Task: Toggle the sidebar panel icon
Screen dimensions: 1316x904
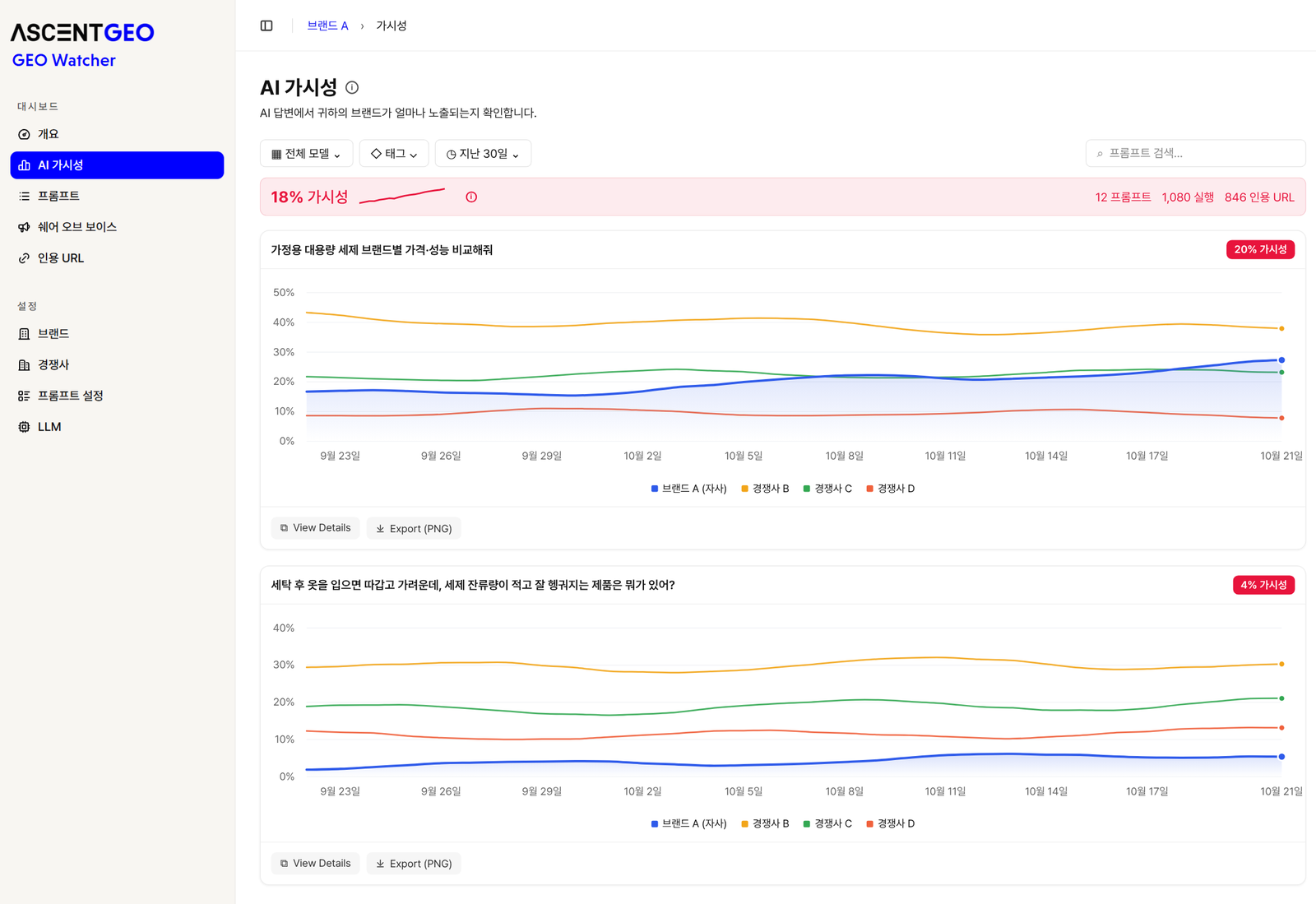Action: point(266,25)
